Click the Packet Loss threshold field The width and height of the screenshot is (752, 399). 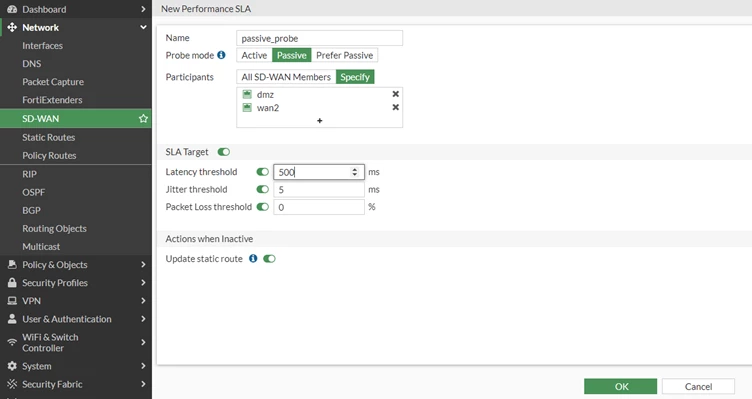[x=319, y=207]
